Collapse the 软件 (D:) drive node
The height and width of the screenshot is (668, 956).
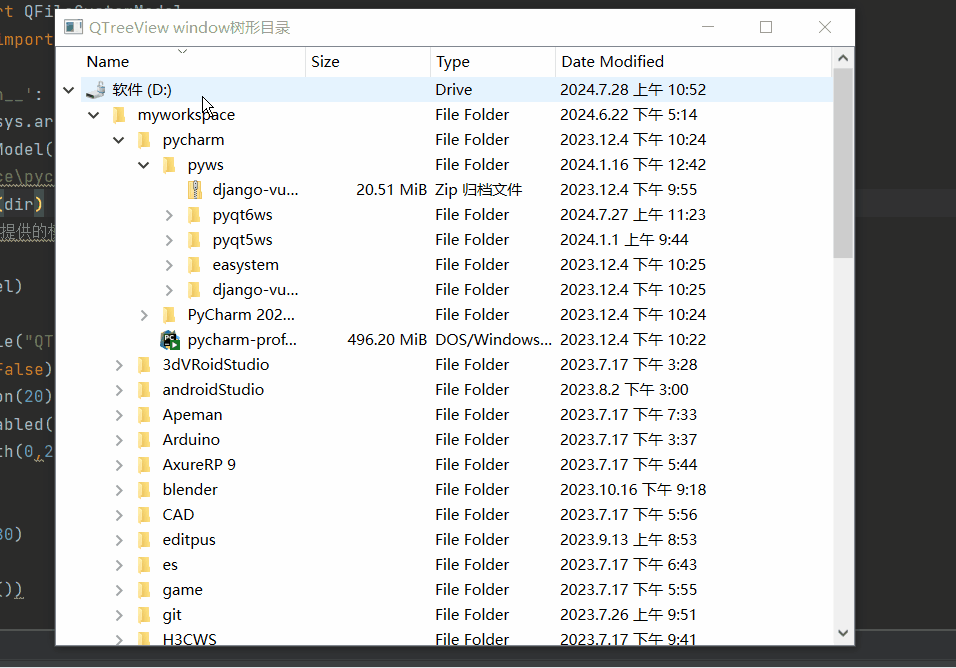tap(69, 90)
